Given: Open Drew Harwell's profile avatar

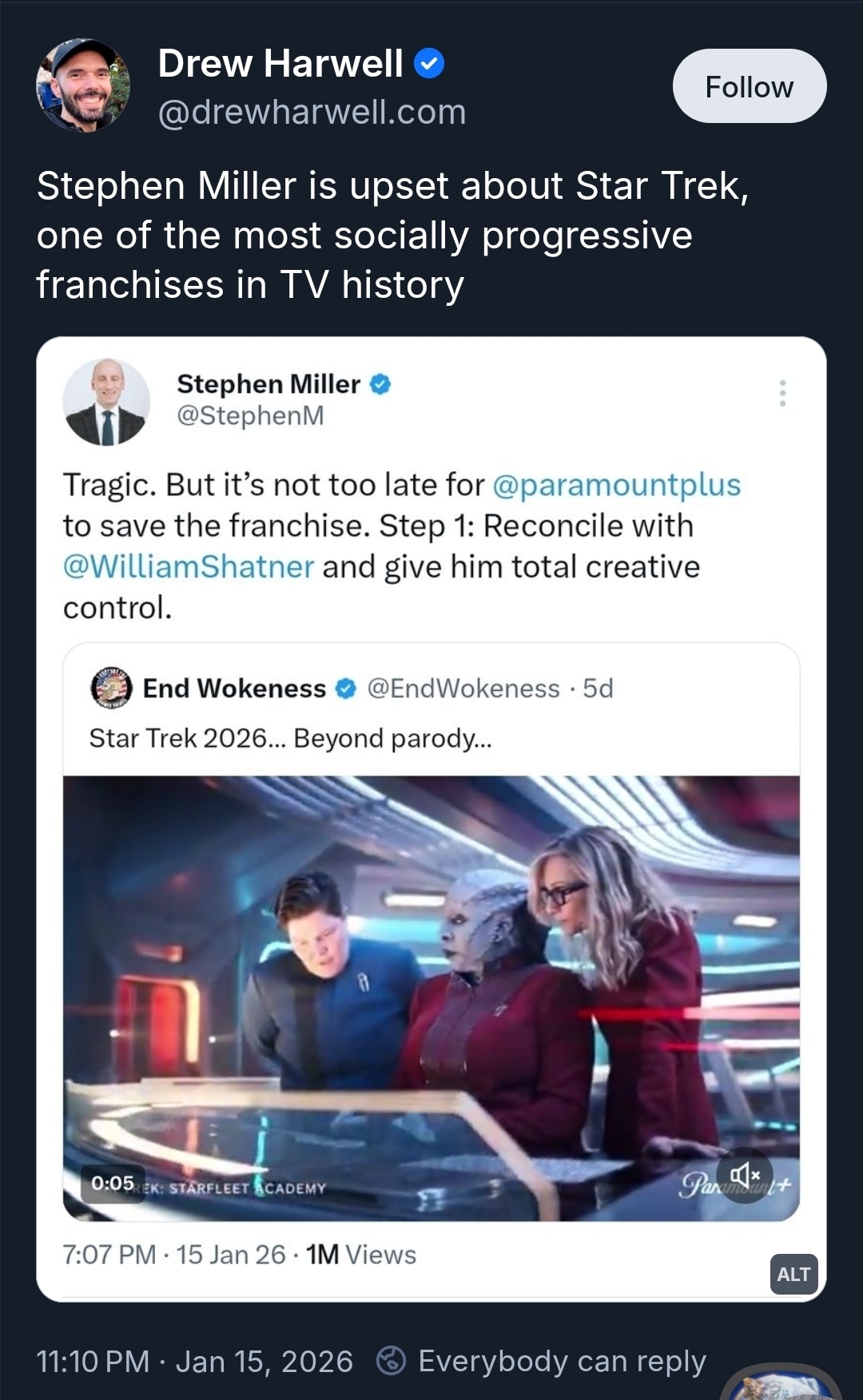Looking at the screenshot, I should coord(82,85).
